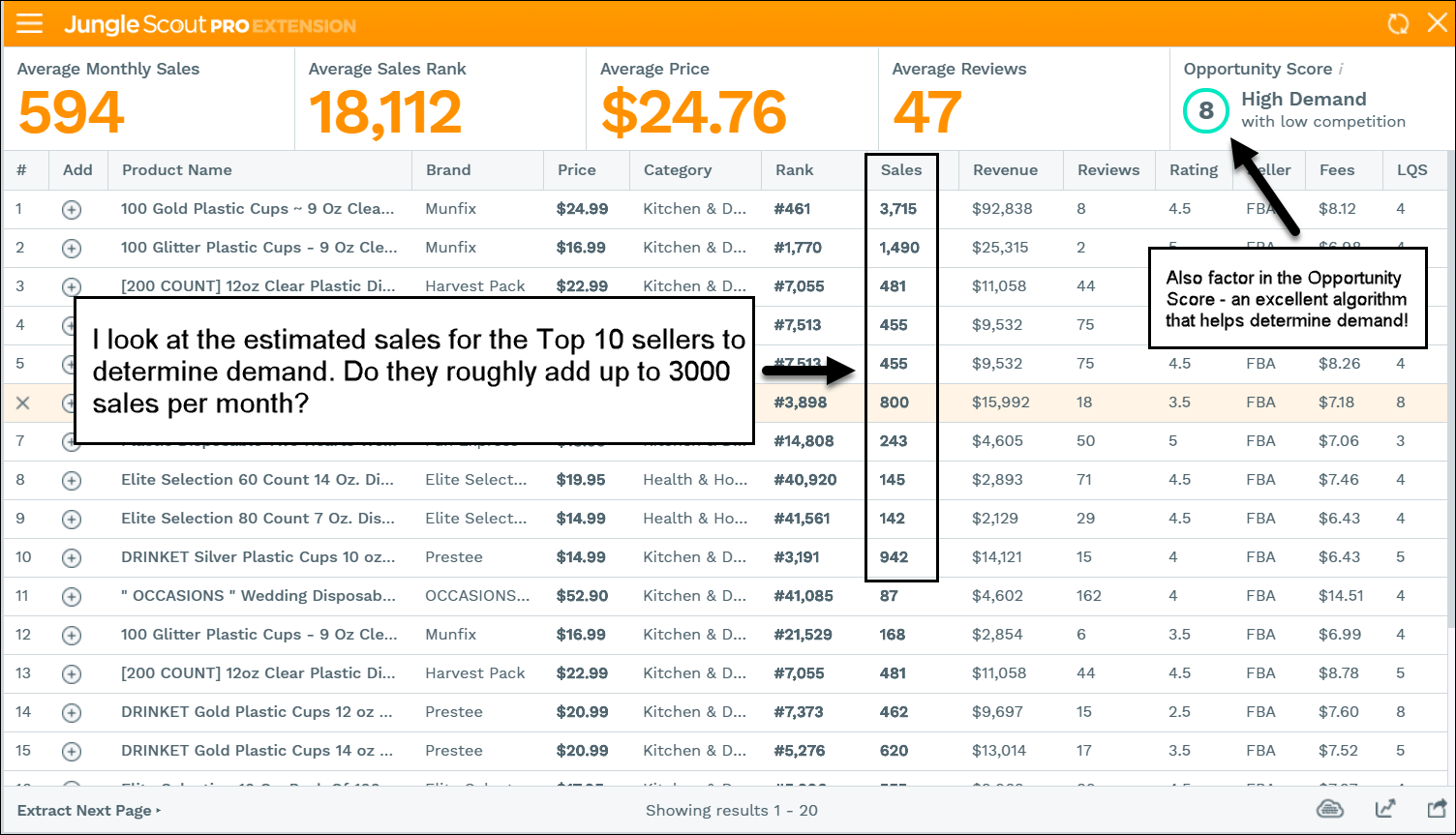Click the fees cell "$8.12"

tap(1337, 209)
